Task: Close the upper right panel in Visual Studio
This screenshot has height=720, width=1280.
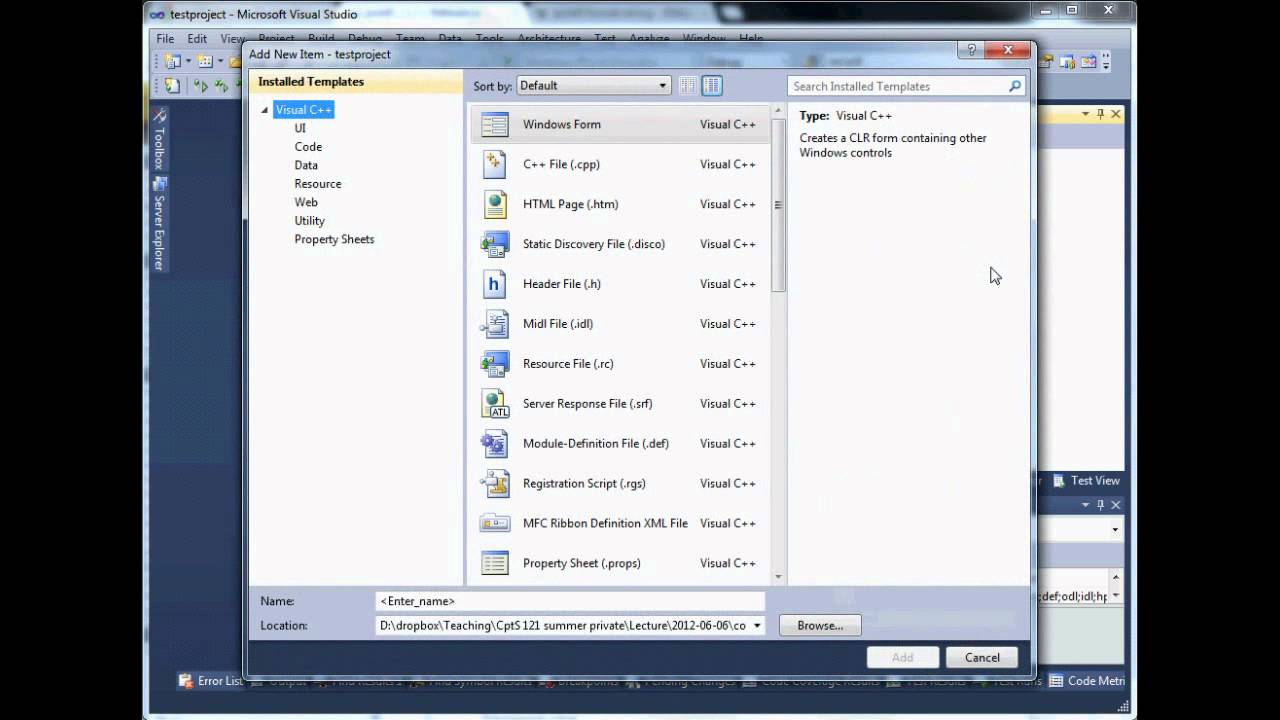Action: click(x=1116, y=114)
